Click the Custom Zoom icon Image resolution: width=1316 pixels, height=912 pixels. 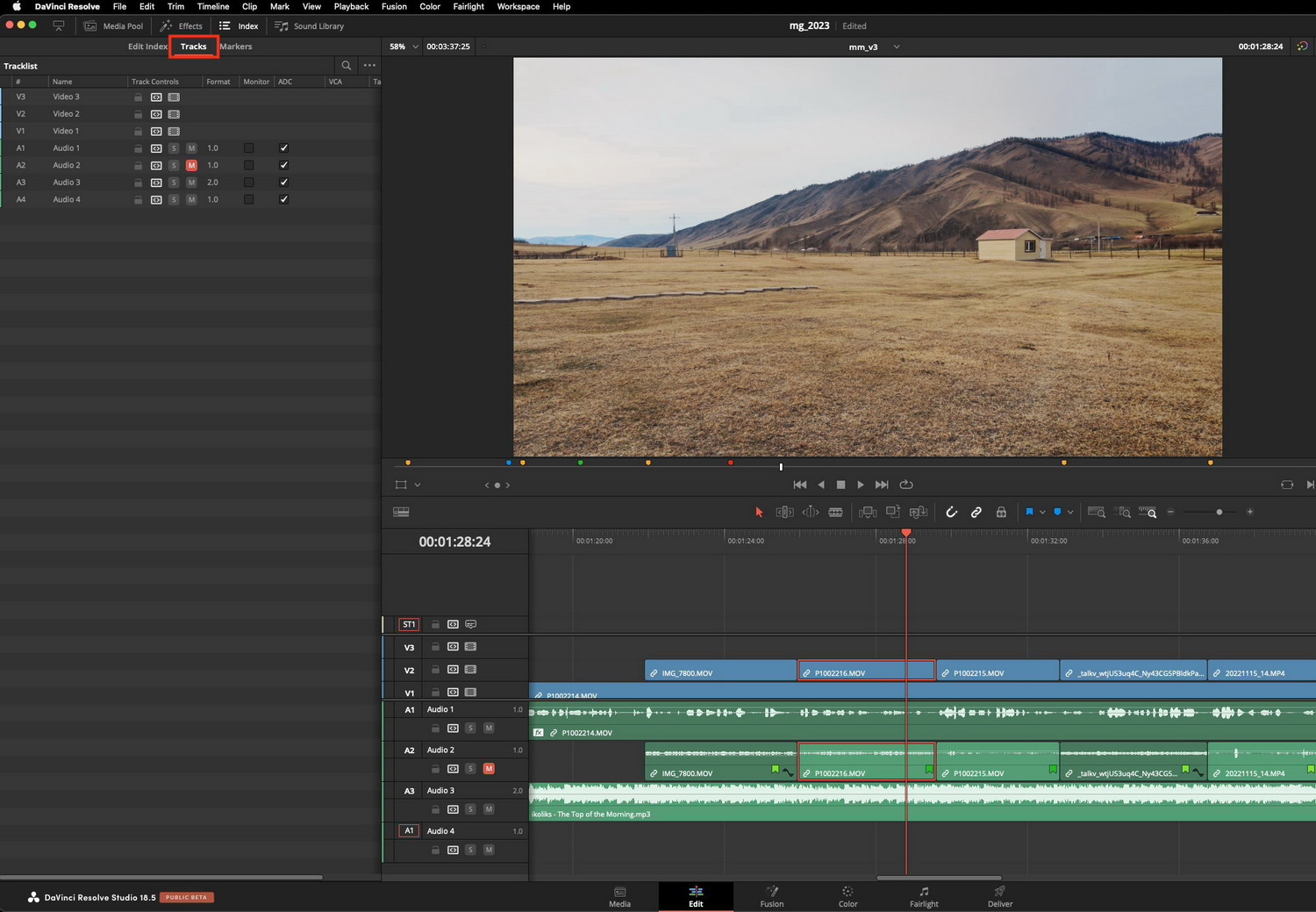(x=1148, y=512)
